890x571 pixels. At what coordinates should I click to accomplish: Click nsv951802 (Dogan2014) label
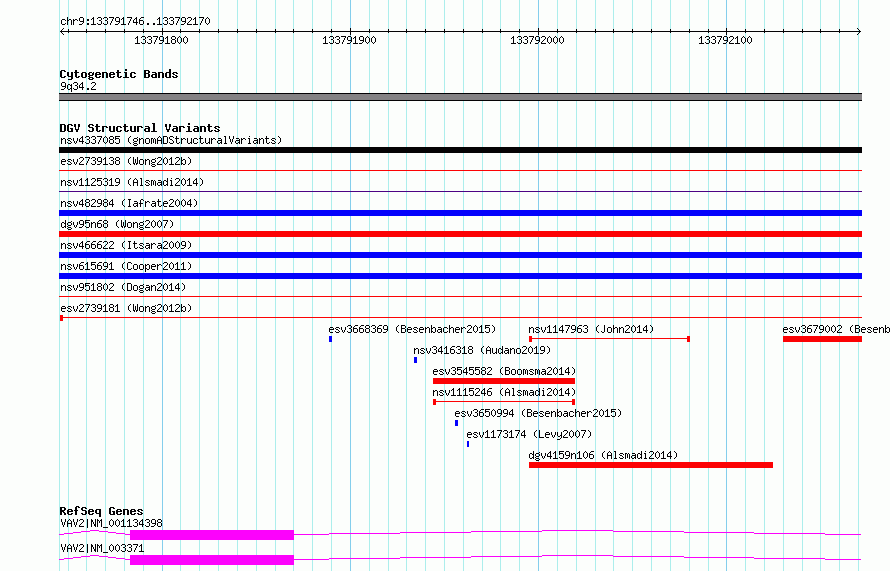coord(123,287)
